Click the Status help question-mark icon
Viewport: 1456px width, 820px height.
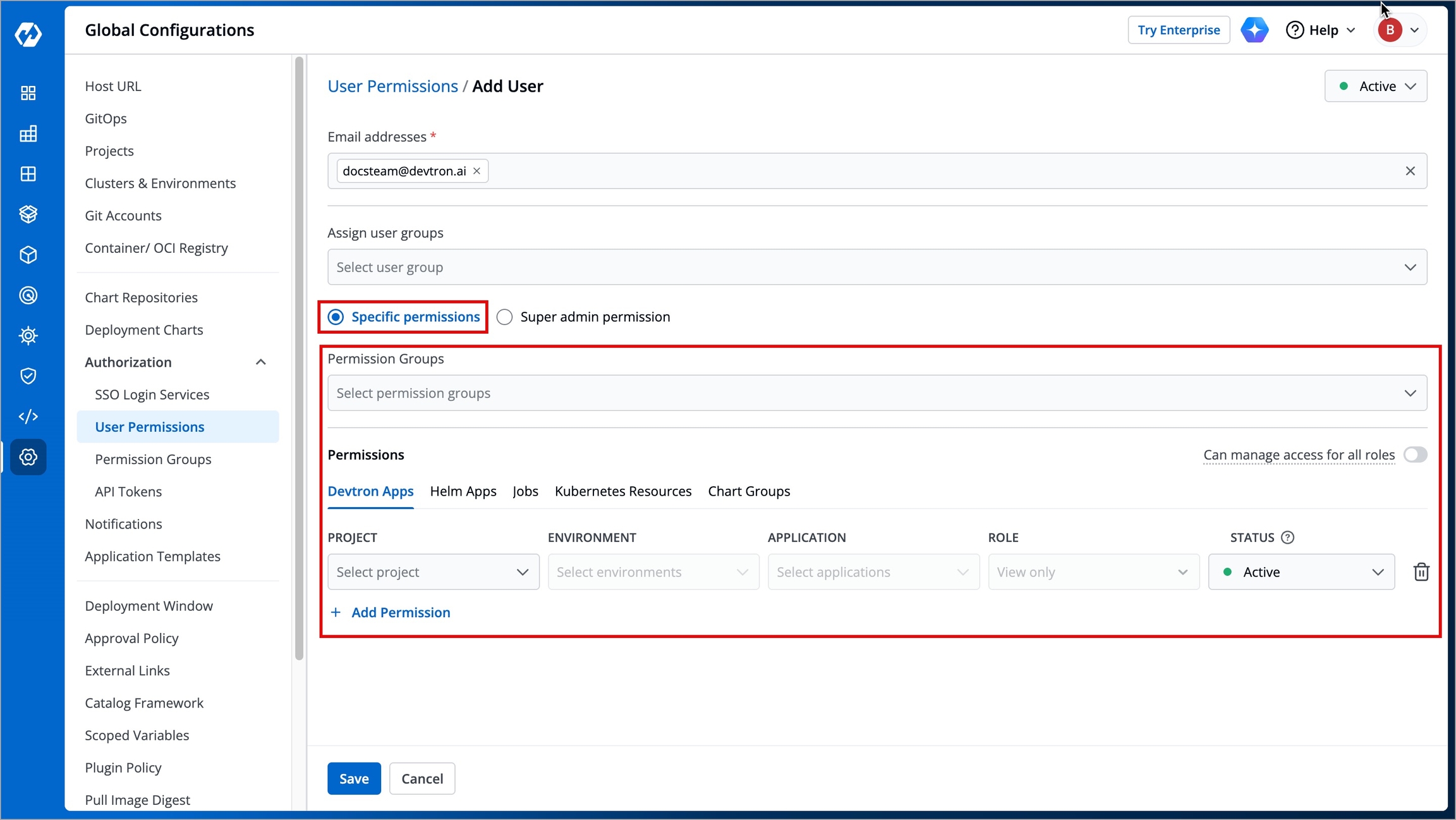point(1287,537)
